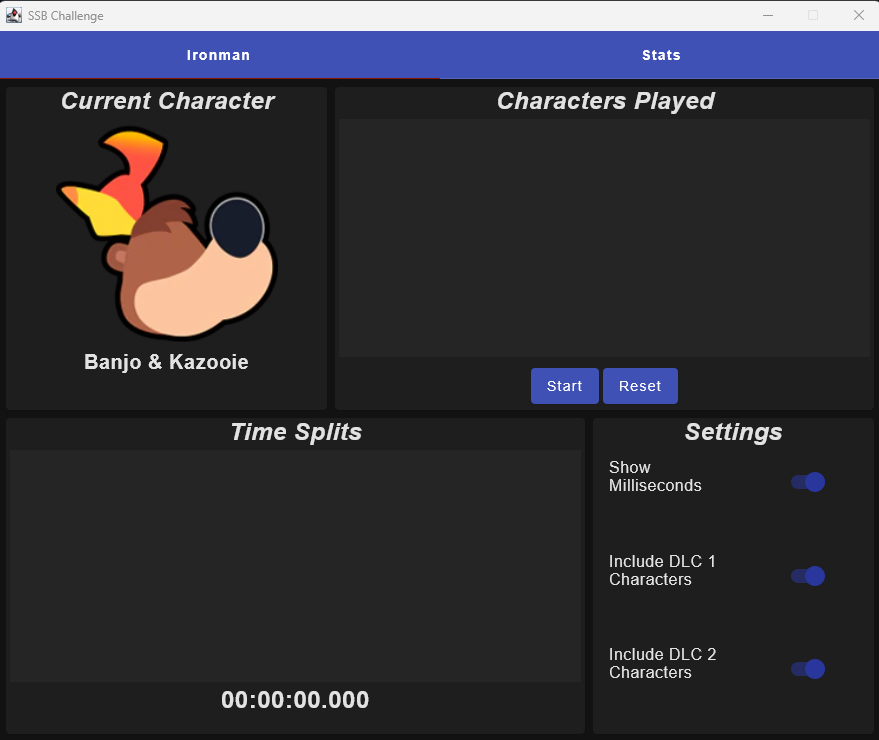Click the Time Splits heading

click(x=296, y=432)
